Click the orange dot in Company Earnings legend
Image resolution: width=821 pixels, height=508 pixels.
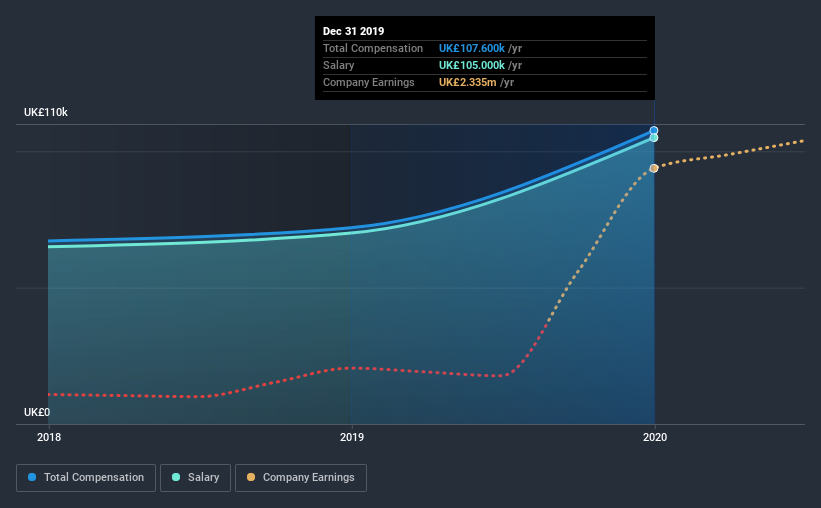[251, 477]
